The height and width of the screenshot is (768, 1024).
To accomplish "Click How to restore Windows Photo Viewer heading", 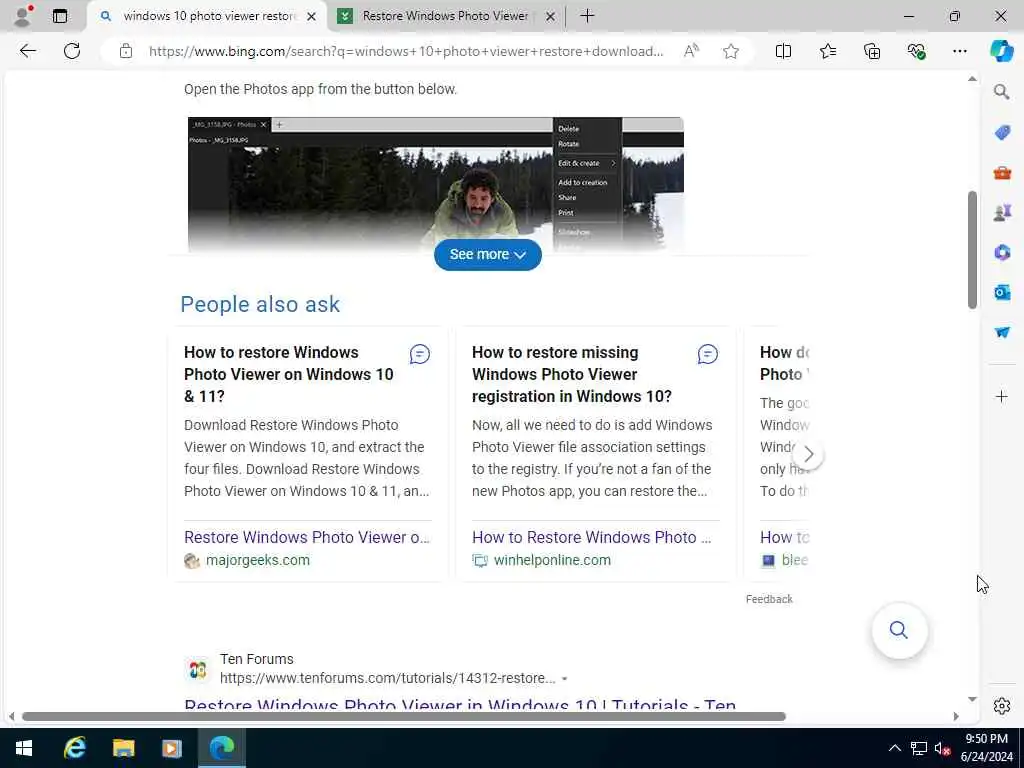I will 289,374.
